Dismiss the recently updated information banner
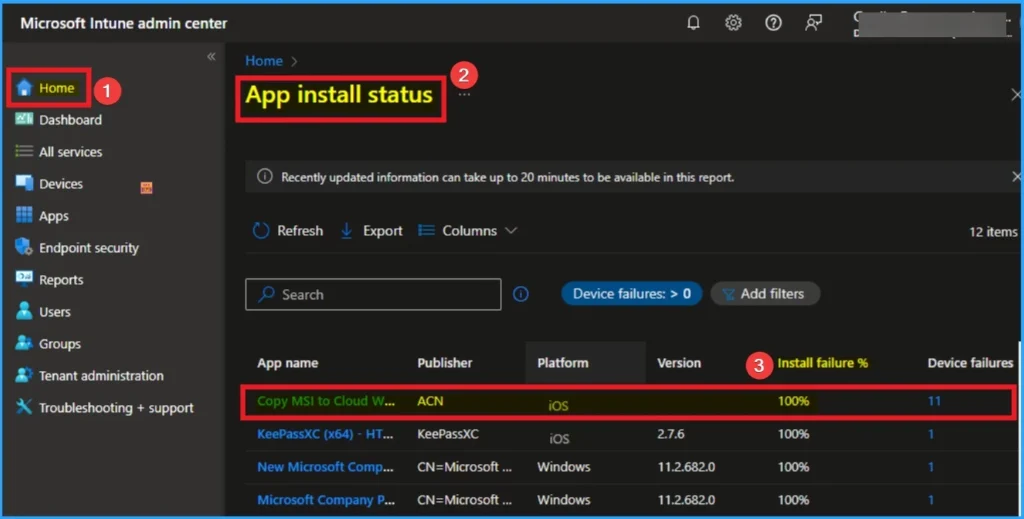Screen dimensions: 1024x519 (x=1016, y=177)
